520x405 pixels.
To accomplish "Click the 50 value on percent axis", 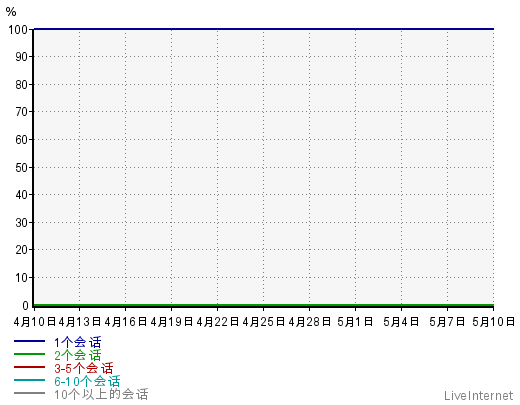I will [x=21, y=168].
